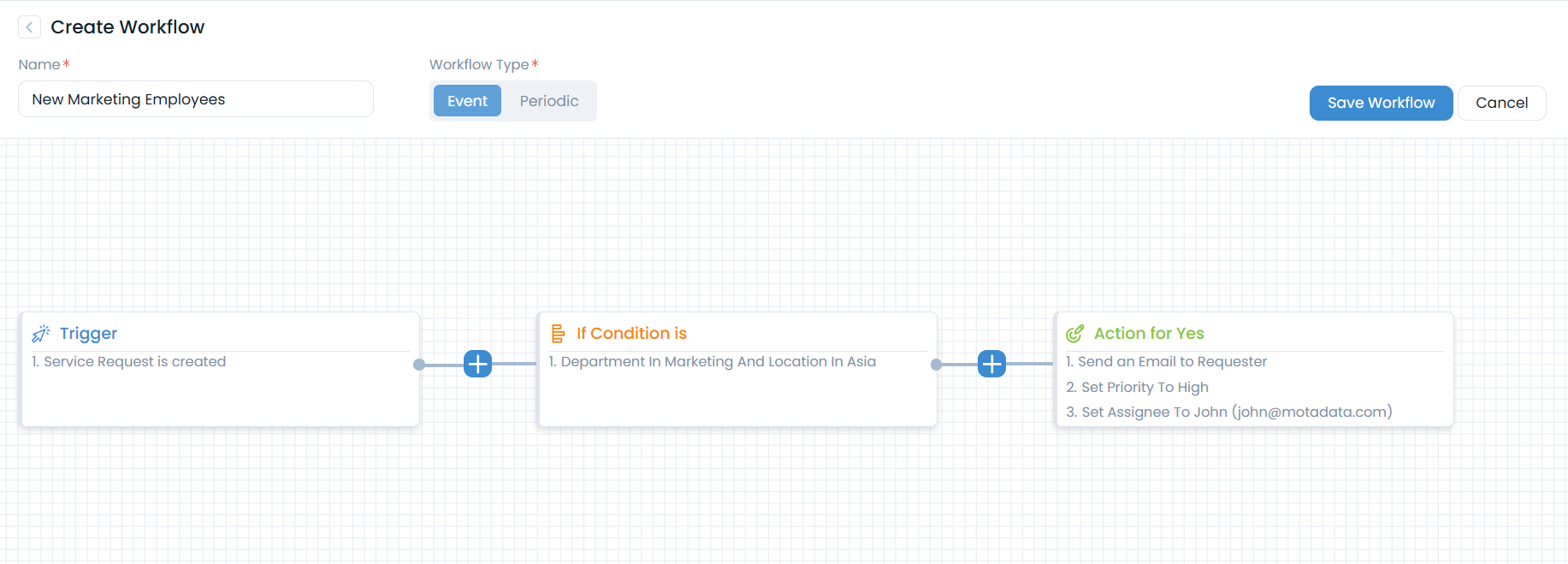The height and width of the screenshot is (564, 1568).
Task: Click the Name input field
Action: coord(195,99)
